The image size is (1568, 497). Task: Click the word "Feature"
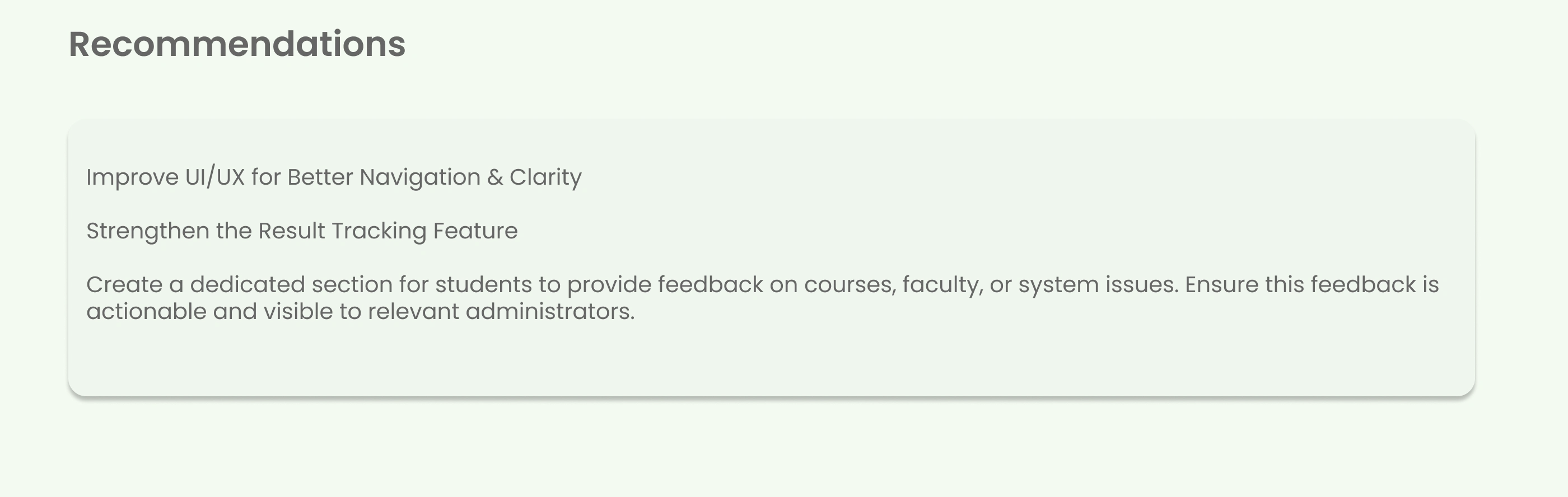click(x=475, y=231)
